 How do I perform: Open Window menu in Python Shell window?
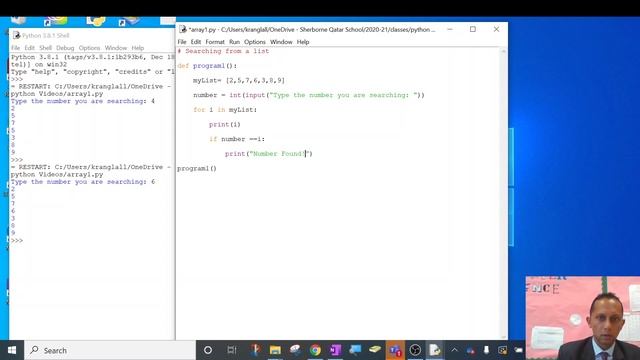[116, 48]
